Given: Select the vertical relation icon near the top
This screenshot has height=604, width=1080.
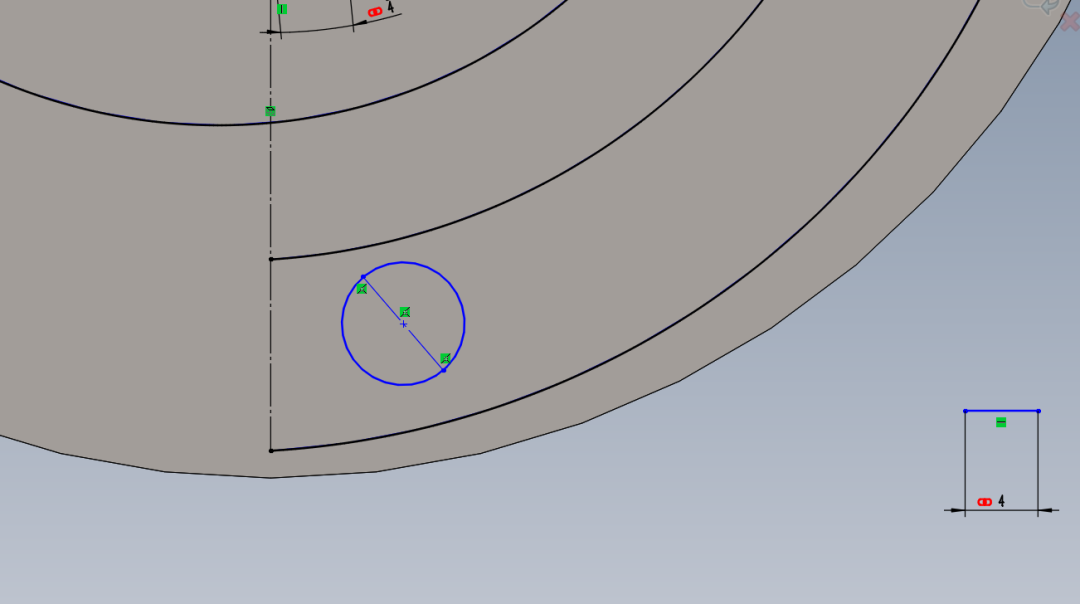Looking at the screenshot, I should [x=282, y=9].
